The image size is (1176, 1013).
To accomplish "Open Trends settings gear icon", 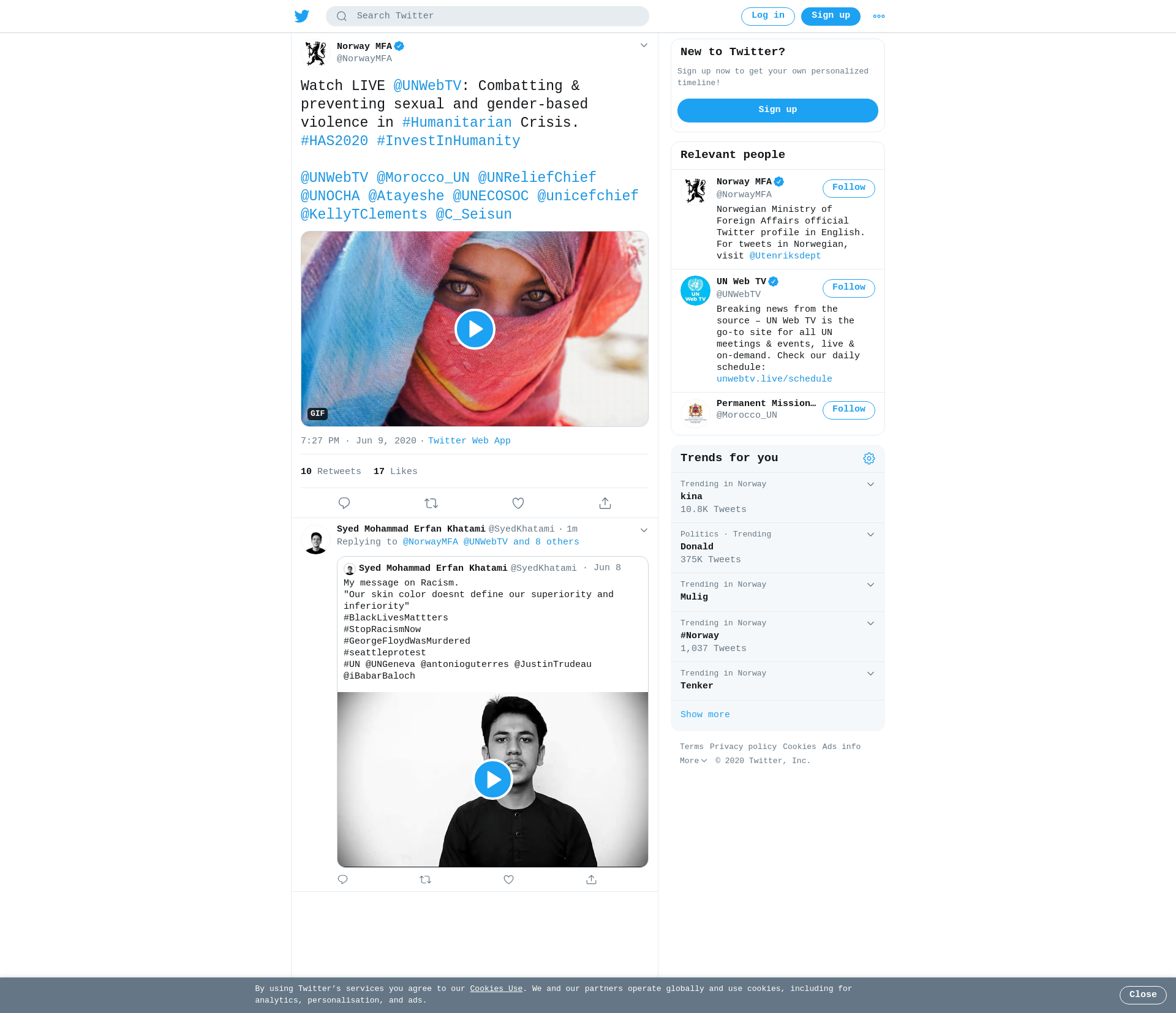I will click(869, 459).
